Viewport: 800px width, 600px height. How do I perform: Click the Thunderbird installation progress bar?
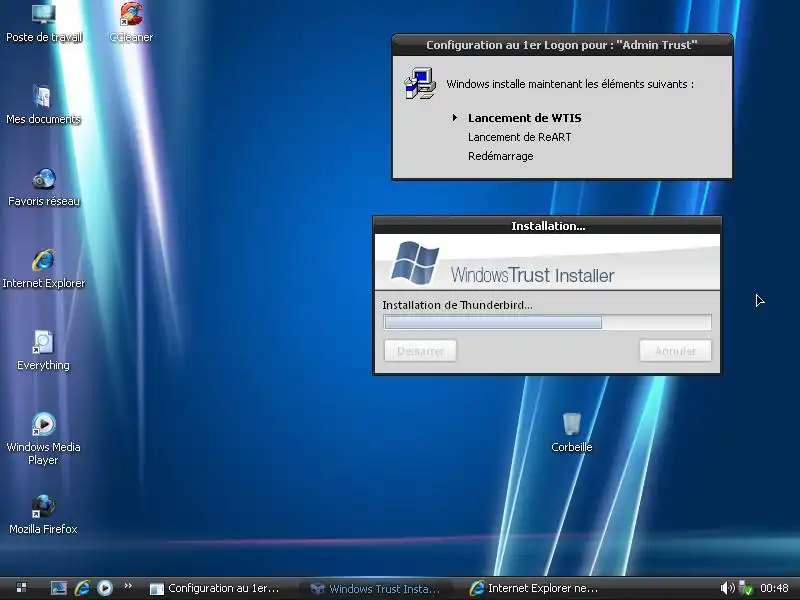(x=547, y=322)
